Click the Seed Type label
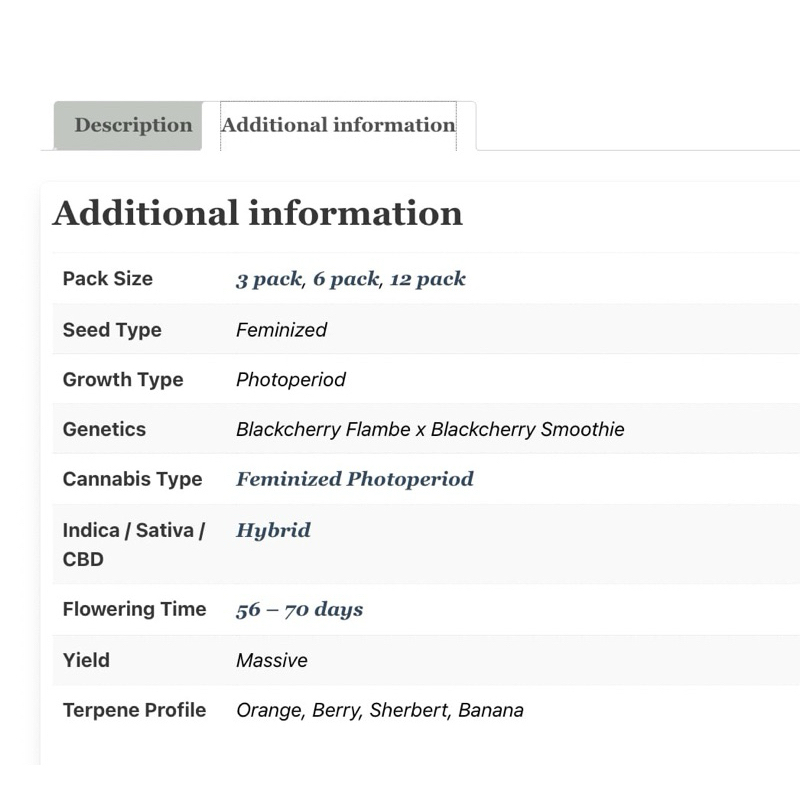 click(112, 330)
